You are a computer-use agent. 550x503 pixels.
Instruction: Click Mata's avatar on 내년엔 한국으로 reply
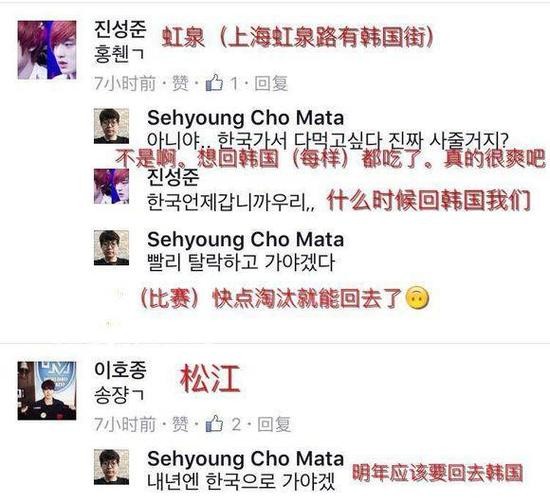point(111,467)
